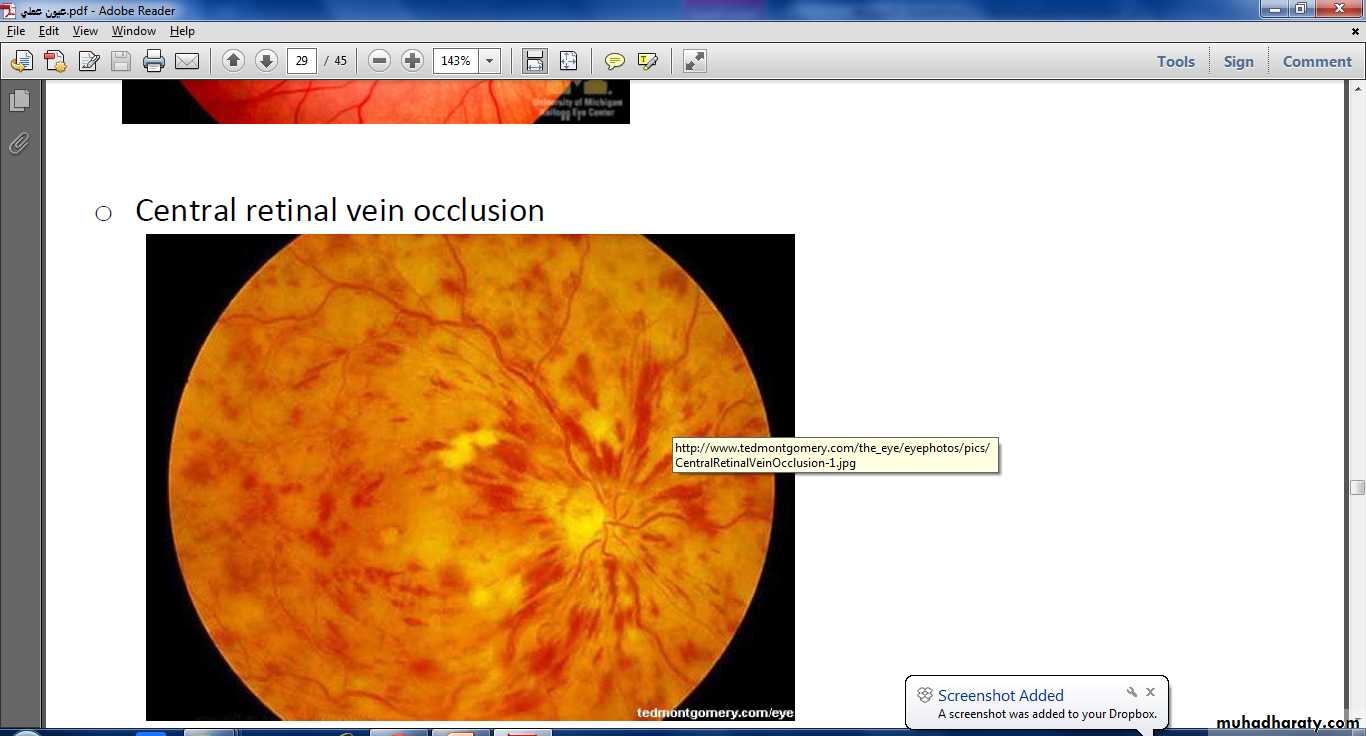
Task: Send the file by email via the envelope icon
Action: pyautogui.click(x=187, y=61)
